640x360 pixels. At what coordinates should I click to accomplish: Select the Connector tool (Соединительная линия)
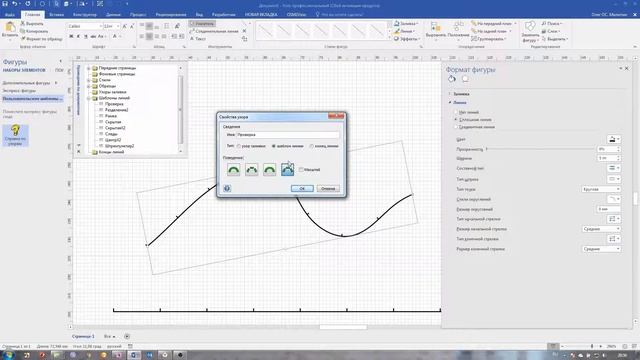(x=214, y=31)
